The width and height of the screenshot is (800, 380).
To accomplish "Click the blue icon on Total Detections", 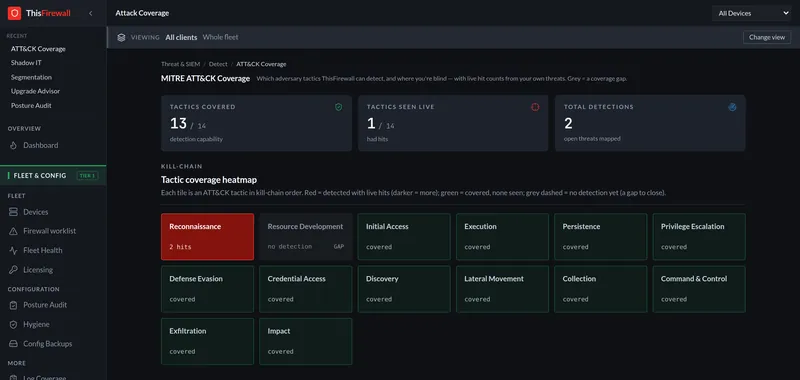I will (x=732, y=107).
